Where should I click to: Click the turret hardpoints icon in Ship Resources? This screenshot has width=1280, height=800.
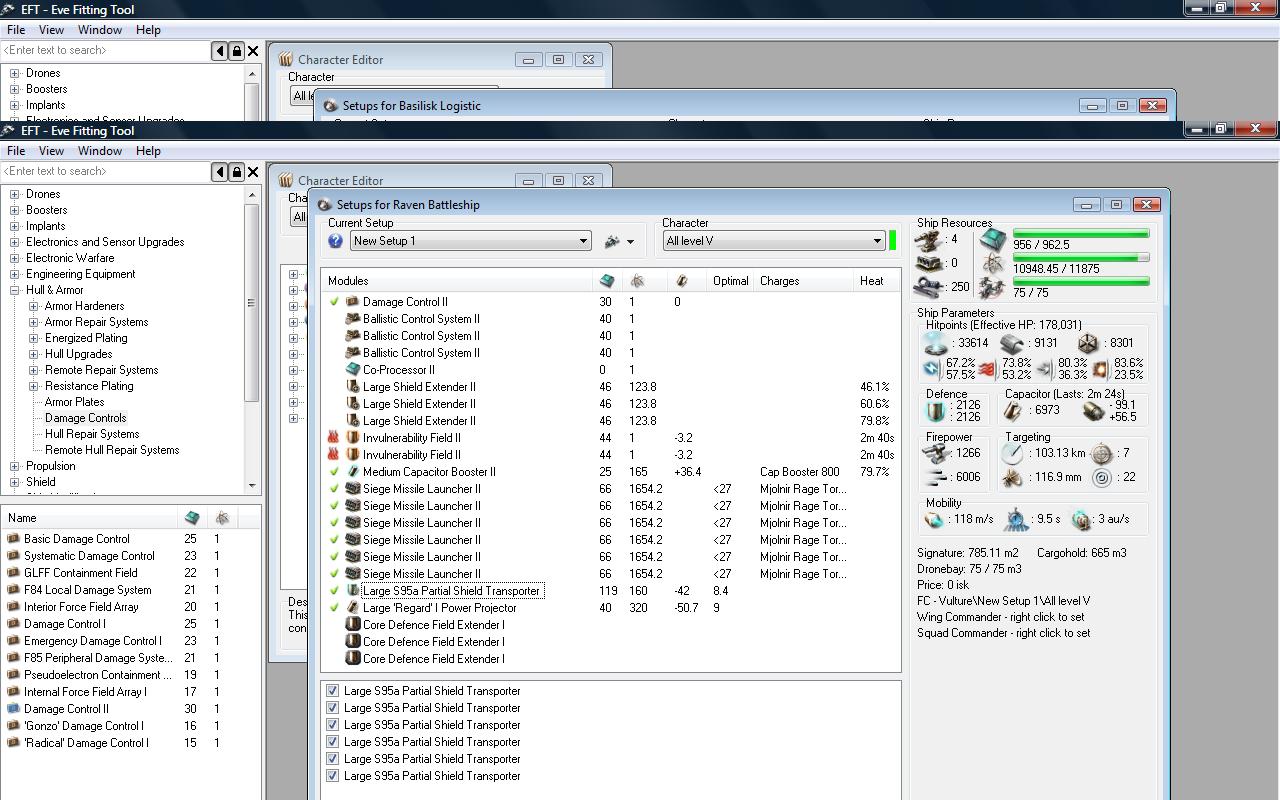click(929, 240)
